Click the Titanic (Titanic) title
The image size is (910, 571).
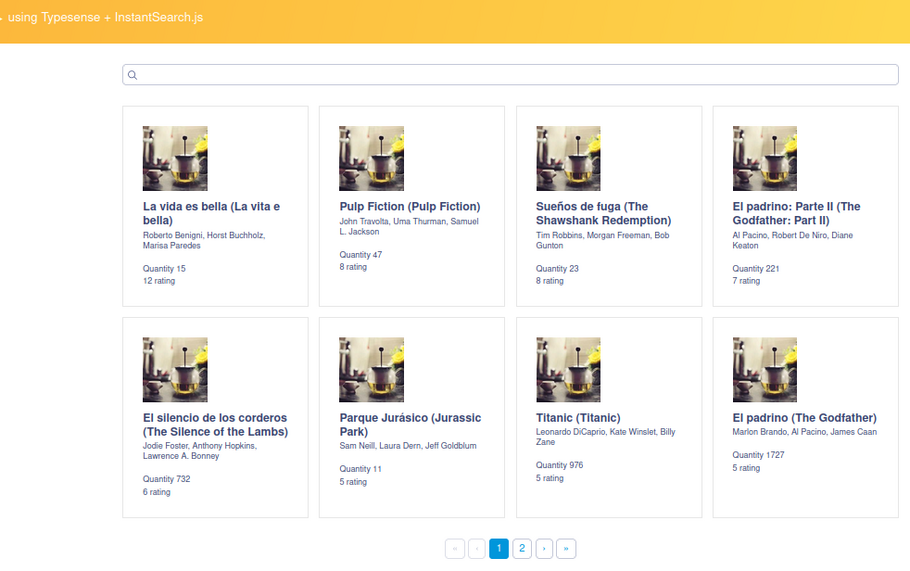click(578, 418)
